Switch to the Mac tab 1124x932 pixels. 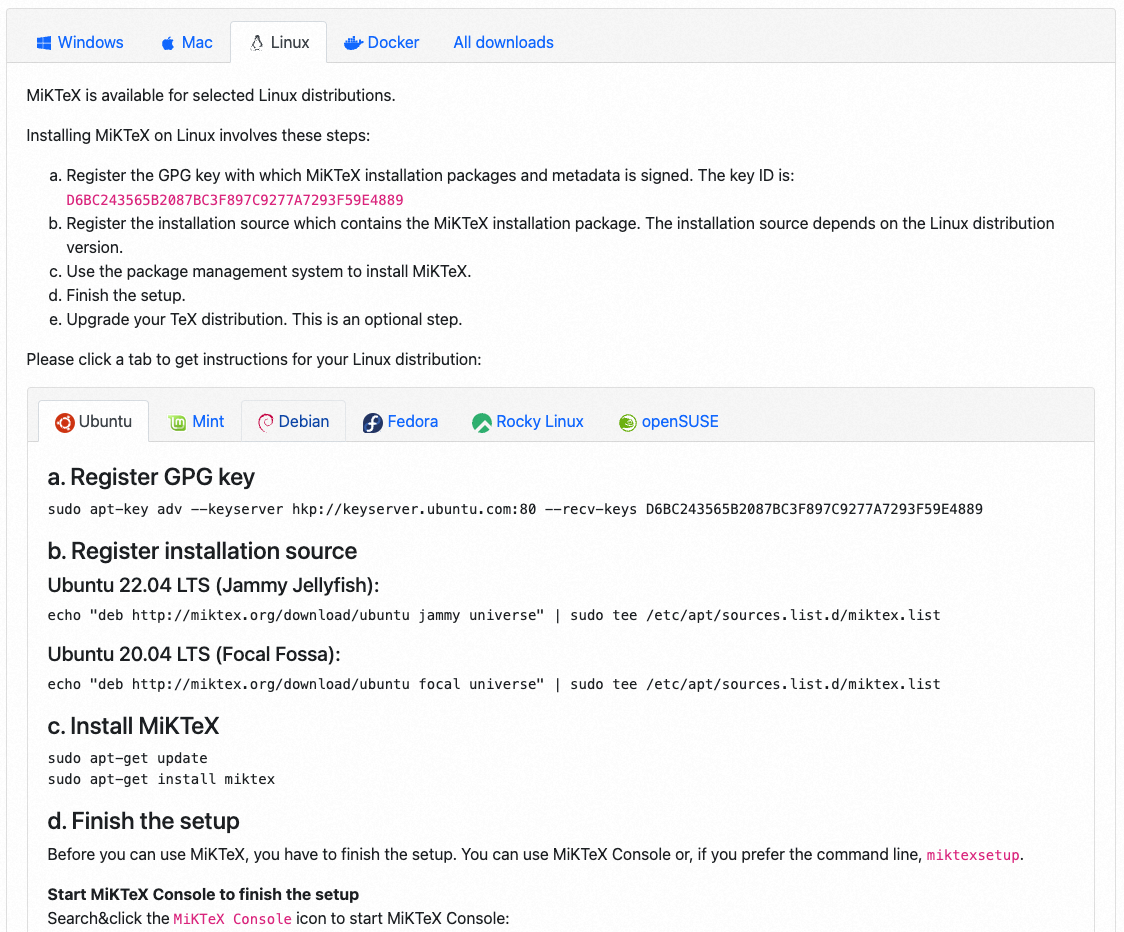186,42
